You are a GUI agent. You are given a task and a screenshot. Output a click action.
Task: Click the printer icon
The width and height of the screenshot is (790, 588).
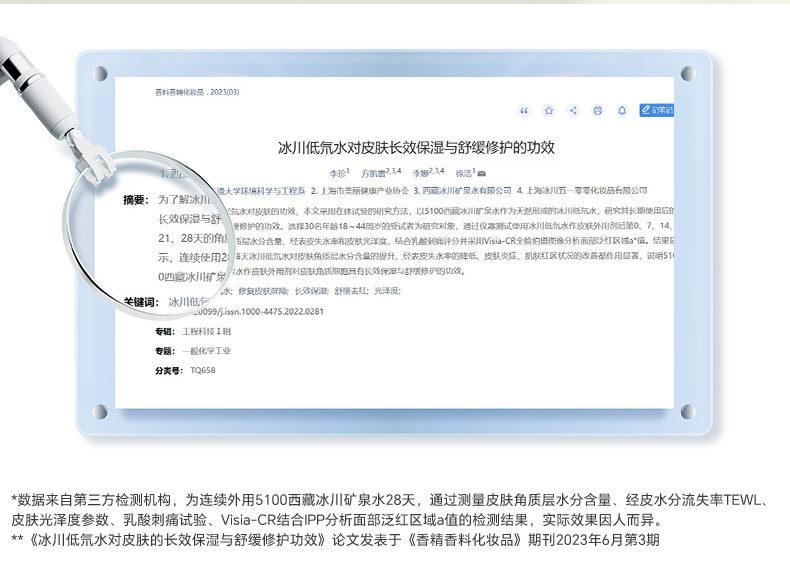pyautogui.click(x=597, y=110)
